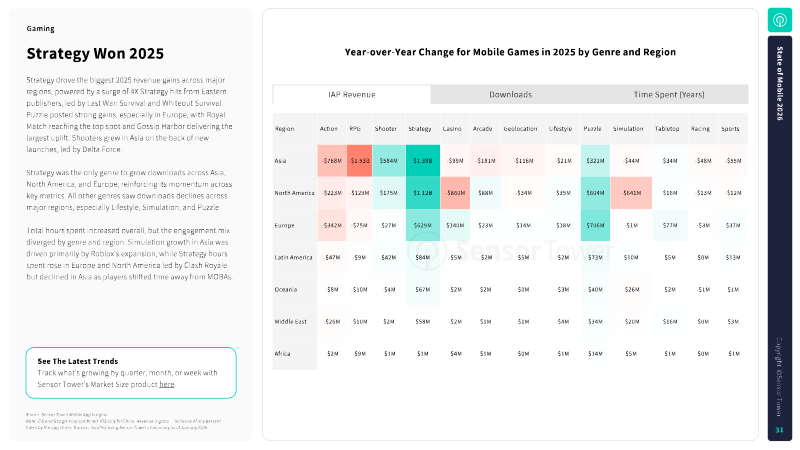Select the IAP Revenue tab
The width and height of the screenshot is (800, 450).
click(352, 94)
